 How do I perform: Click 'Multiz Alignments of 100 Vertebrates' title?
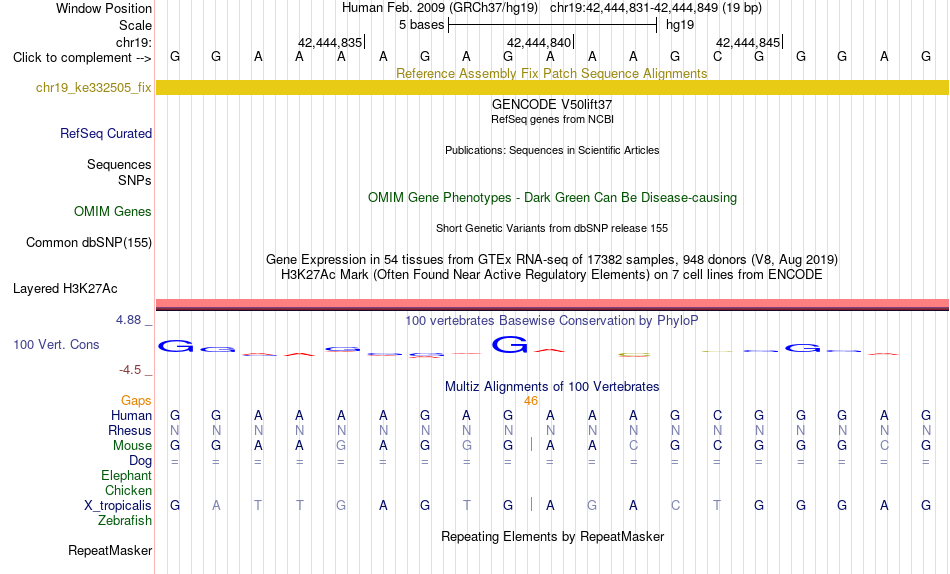click(x=552, y=387)
